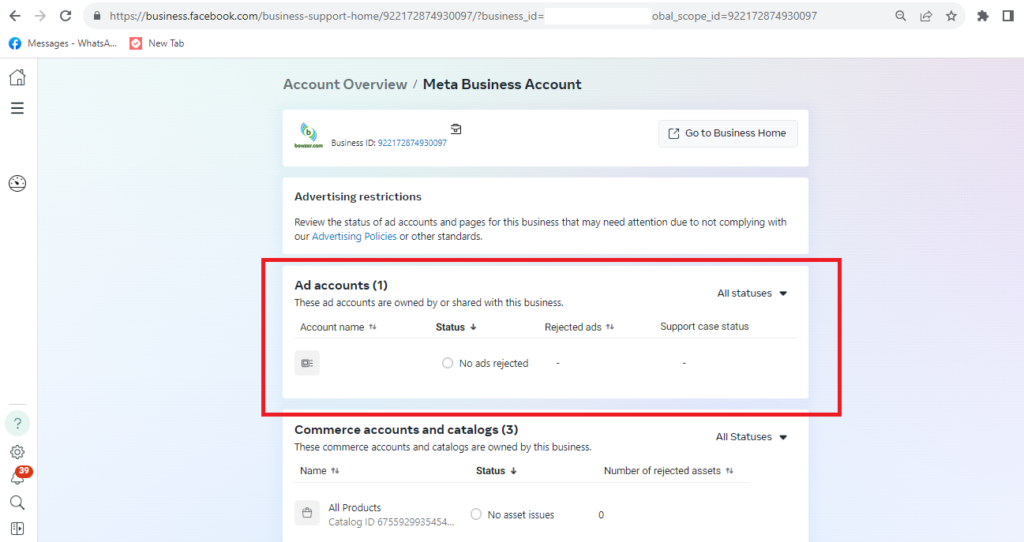Screen dimensions: 1024x542
Task: Click the lock icon in address bar
Action: [x=97, y=16]
